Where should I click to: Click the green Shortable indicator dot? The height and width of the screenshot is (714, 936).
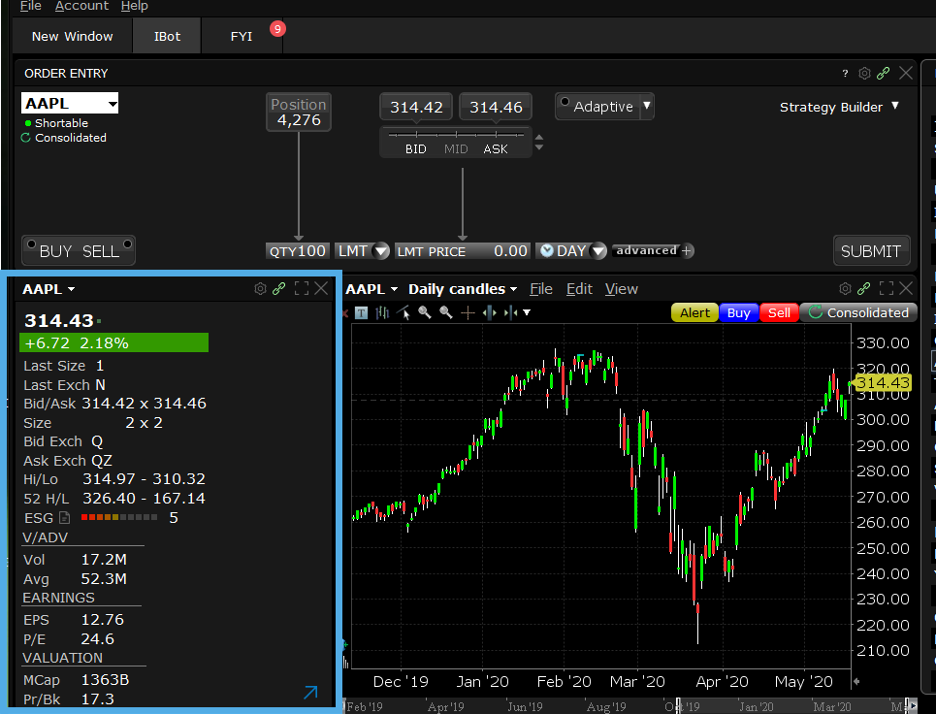click(27, 123)
